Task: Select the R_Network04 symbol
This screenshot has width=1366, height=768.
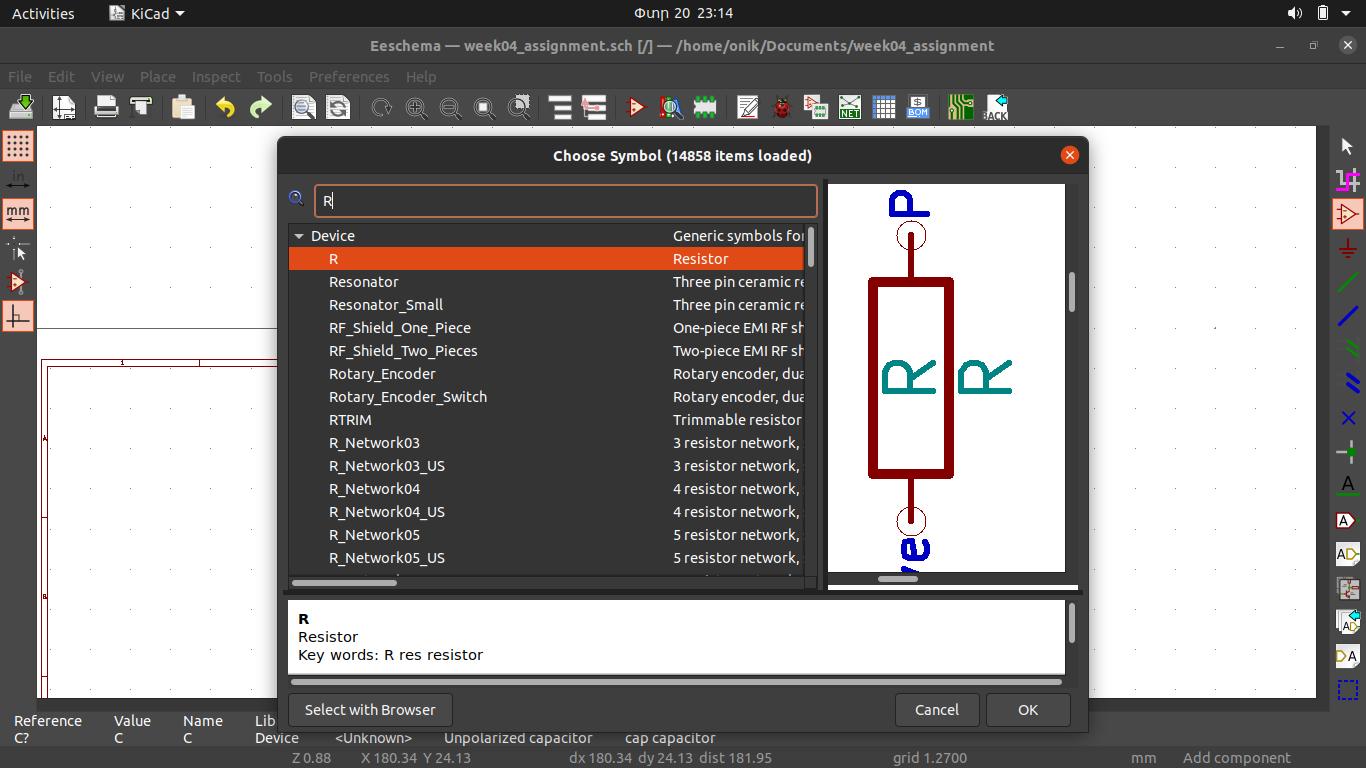Action: 546,489
